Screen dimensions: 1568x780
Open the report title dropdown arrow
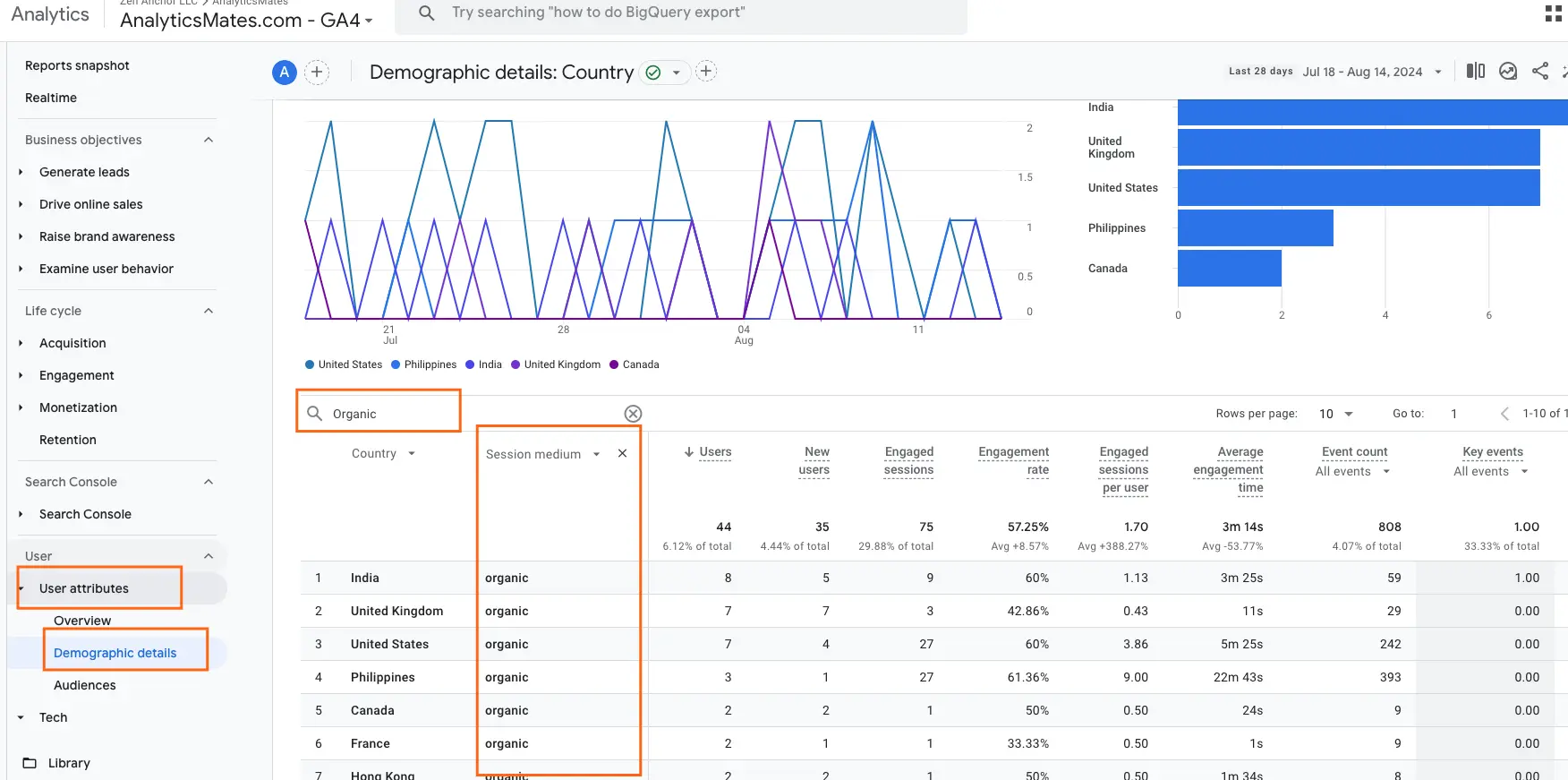pos(677,73)
